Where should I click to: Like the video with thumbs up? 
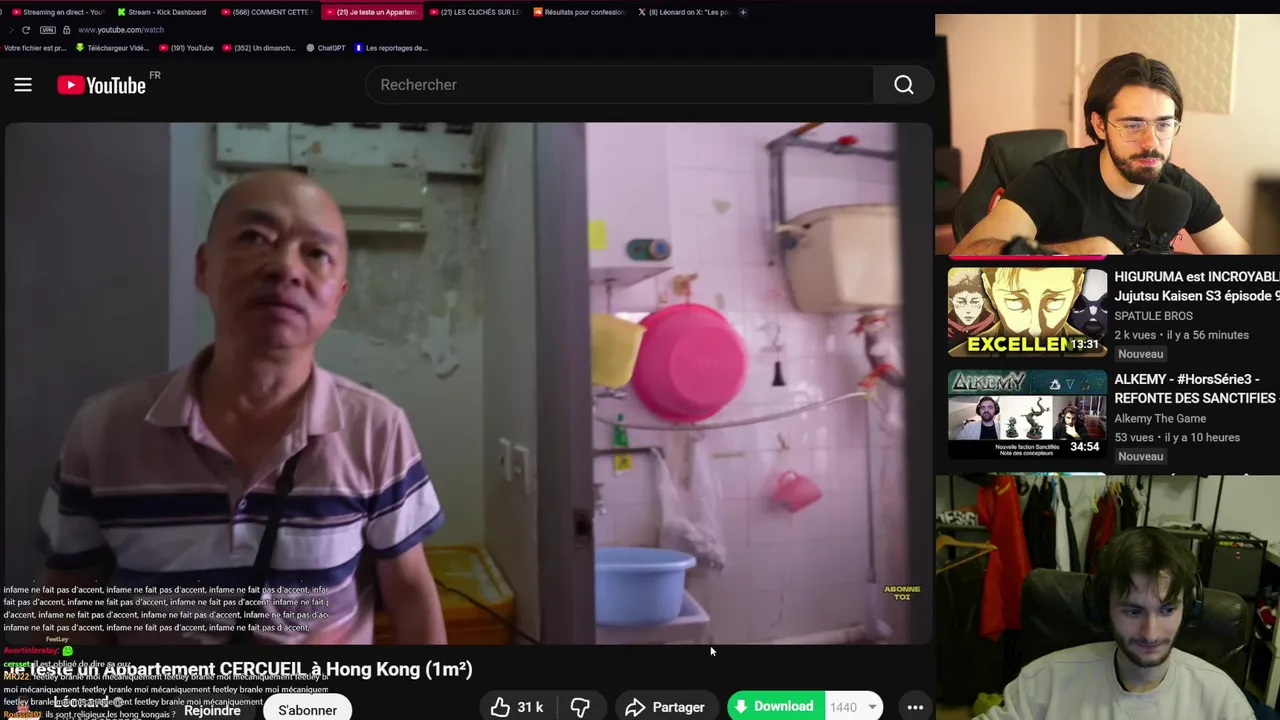point(500,707)
